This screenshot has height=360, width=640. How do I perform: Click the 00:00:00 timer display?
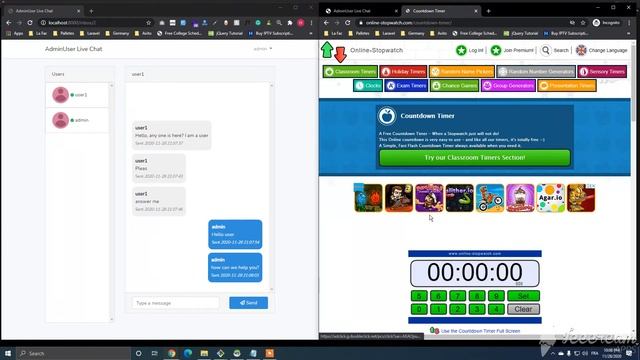(x=475, y=273)
